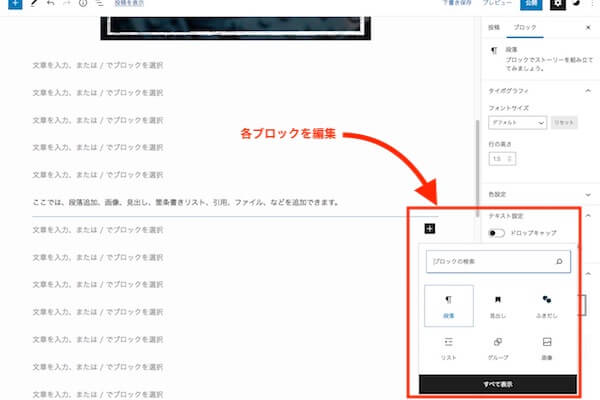Switch to the post (投稿) sidebar tab

494,28
